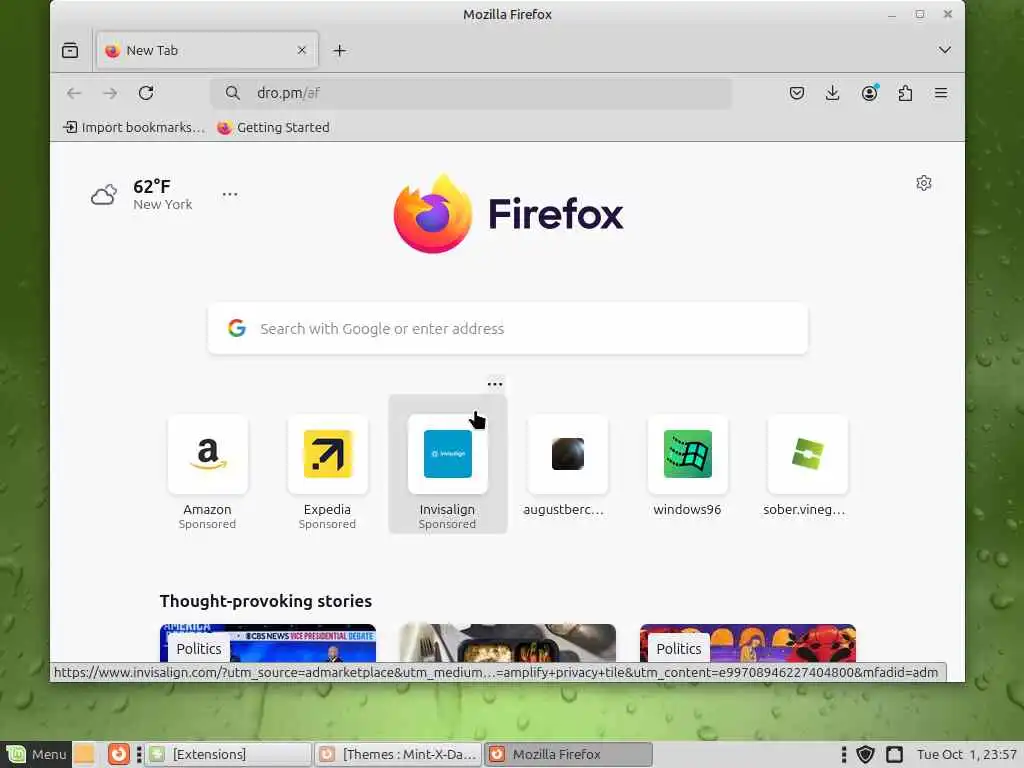Maximize the Mozilla Firefox window
The width and height of the screenshot is (1024, 768).
[920, 14]
